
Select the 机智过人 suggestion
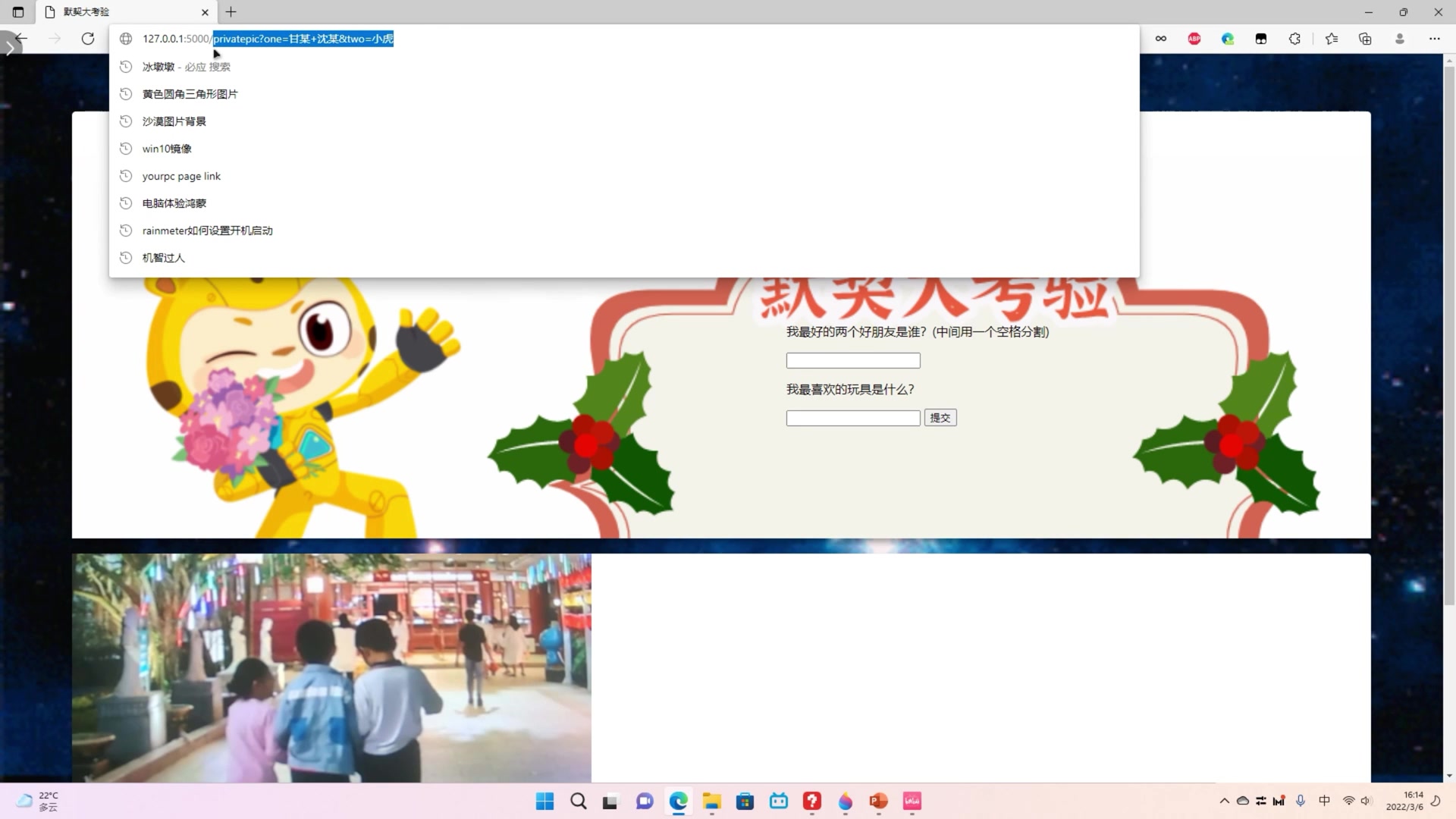click(x=624, y=258)
